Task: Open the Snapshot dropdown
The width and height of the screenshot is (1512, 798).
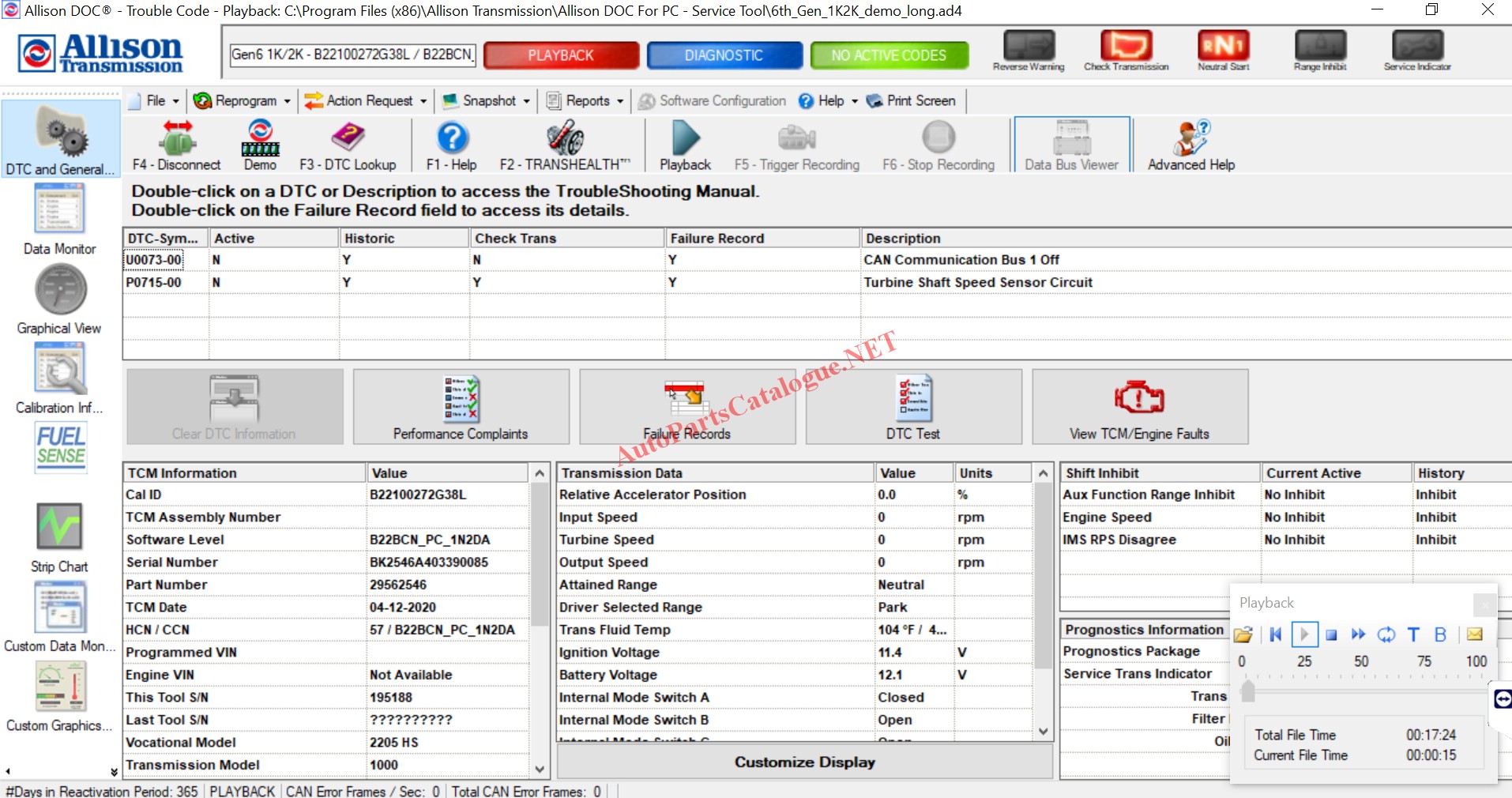Action: [x=486, y=101]
